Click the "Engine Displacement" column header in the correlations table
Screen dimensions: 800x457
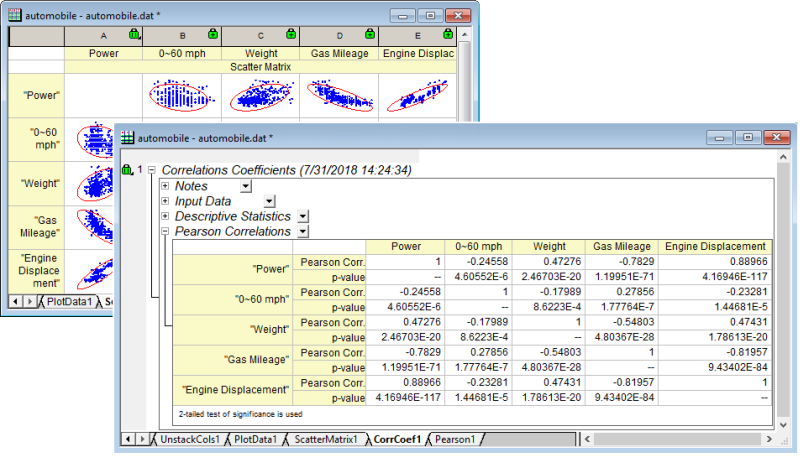pos(715,246)
